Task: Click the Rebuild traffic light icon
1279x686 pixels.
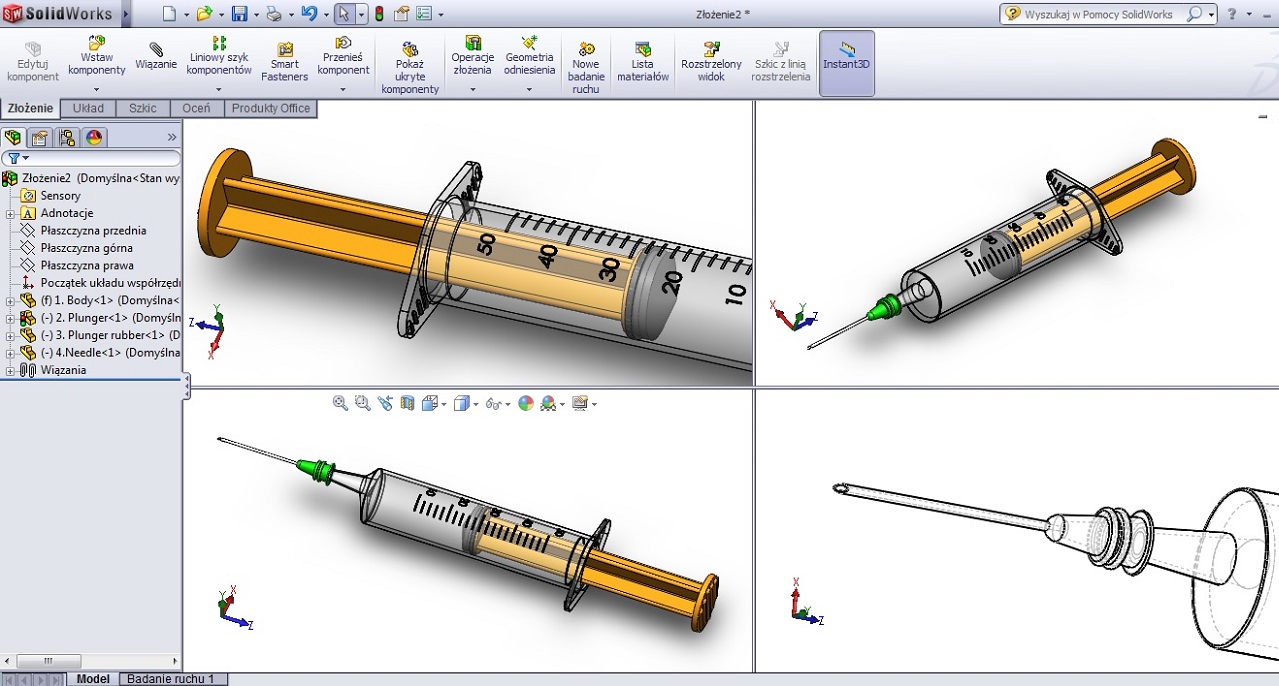Action: pos(379,14)
